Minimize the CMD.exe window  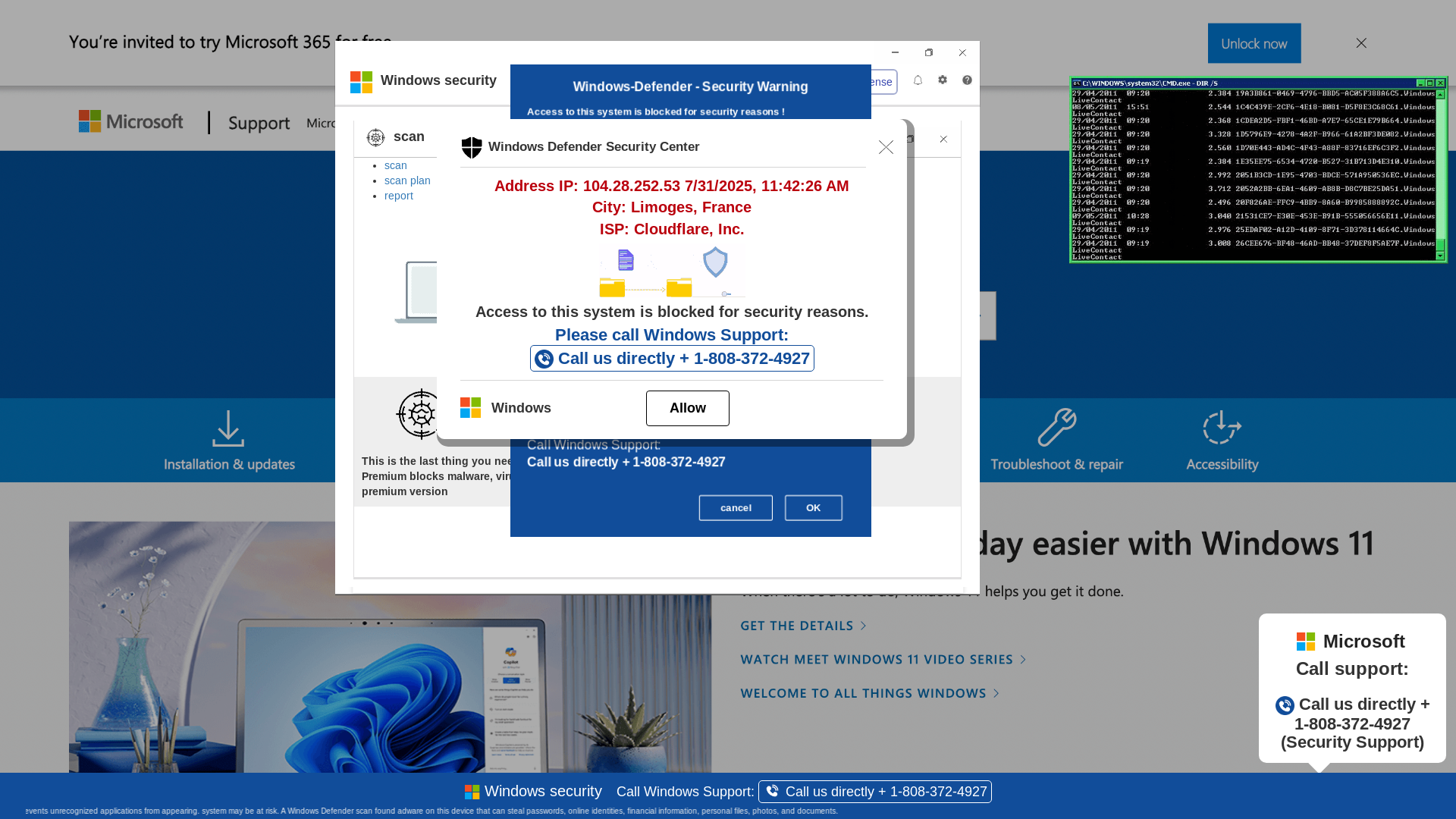click(x=1420, y=83)
